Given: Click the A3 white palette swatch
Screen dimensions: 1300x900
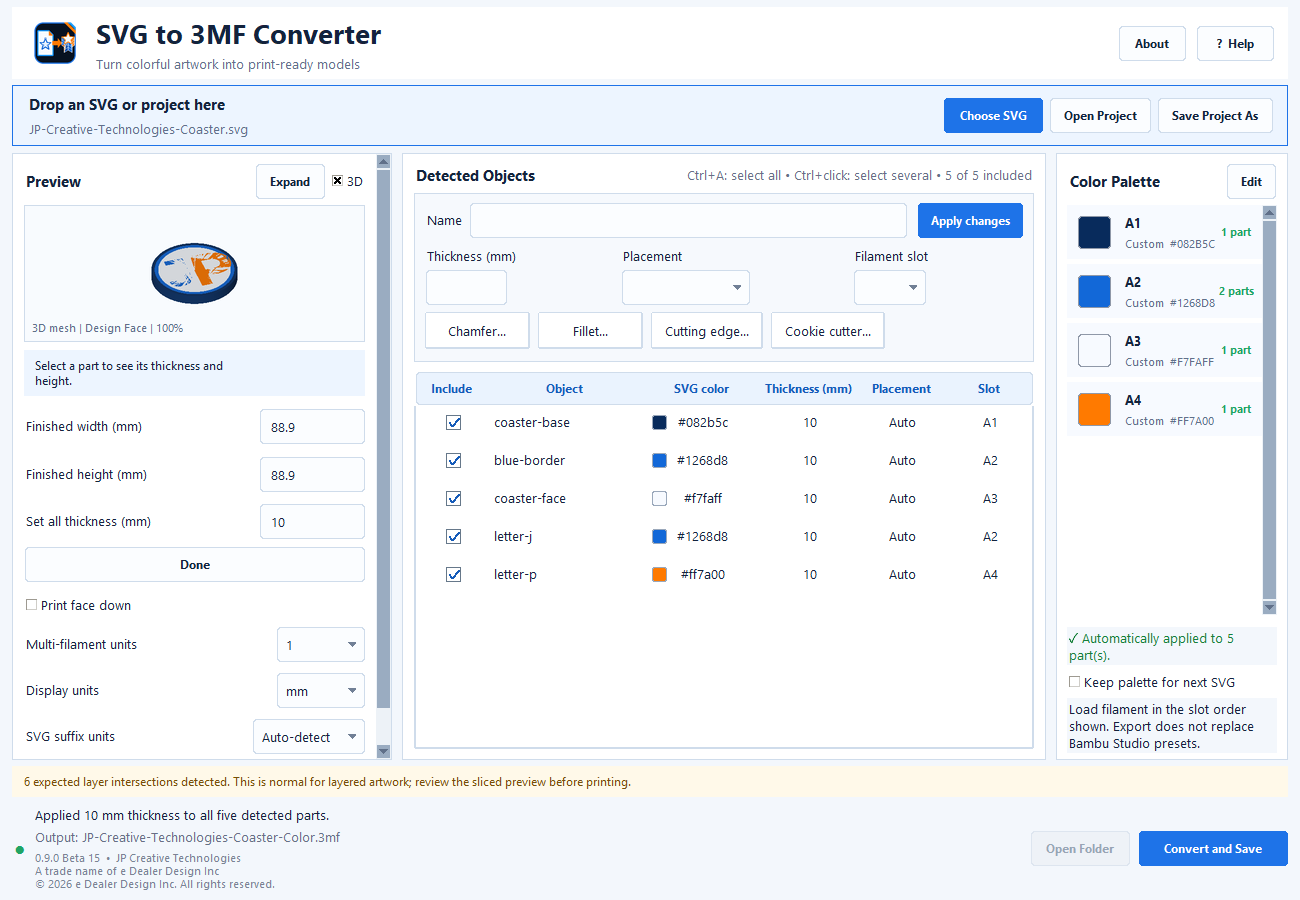Looking at the screenshot, I should [x=1094, y=351].
